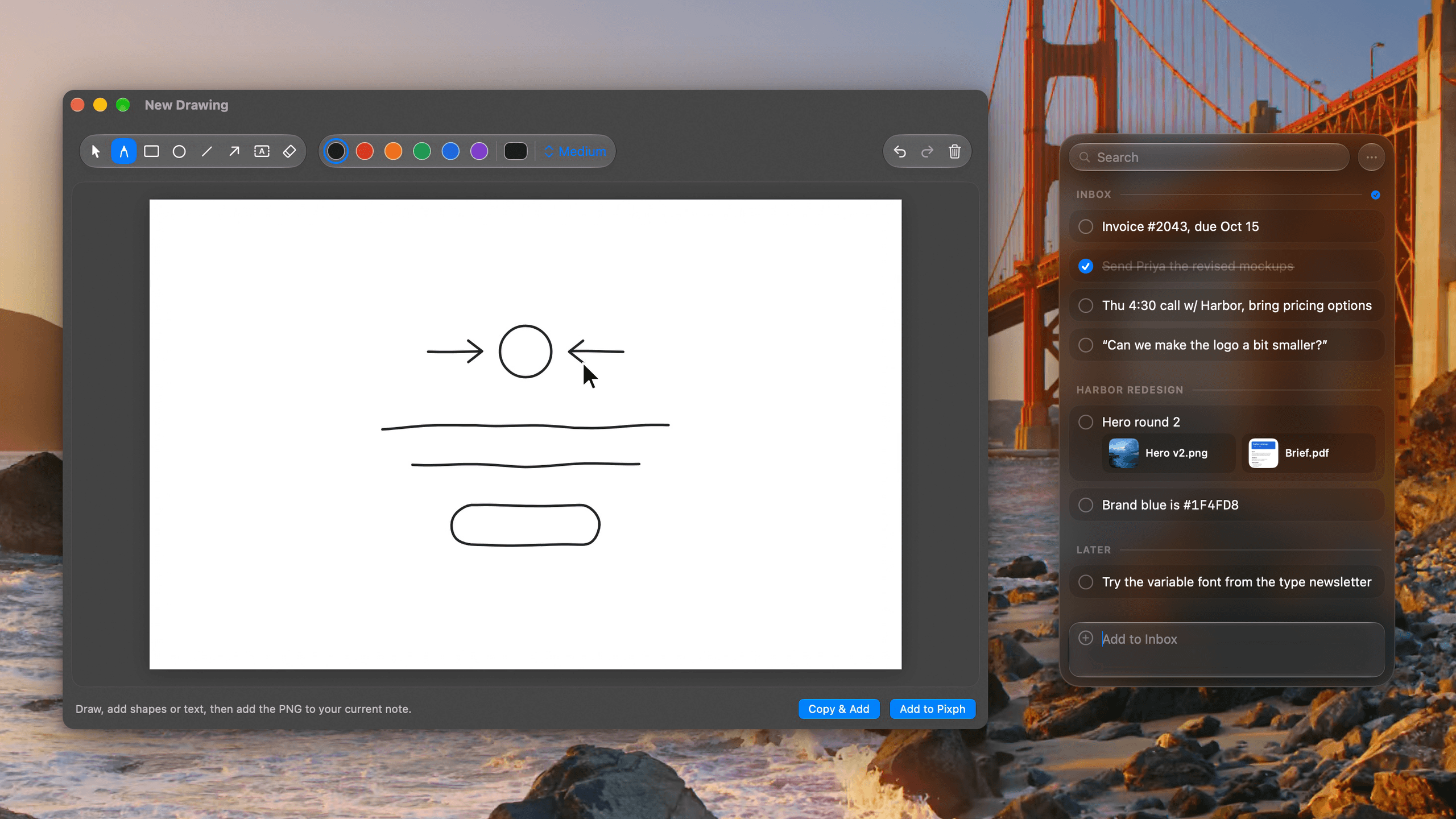Clear canvas with trash icon

pyautogui.click(x=955, y=151)
